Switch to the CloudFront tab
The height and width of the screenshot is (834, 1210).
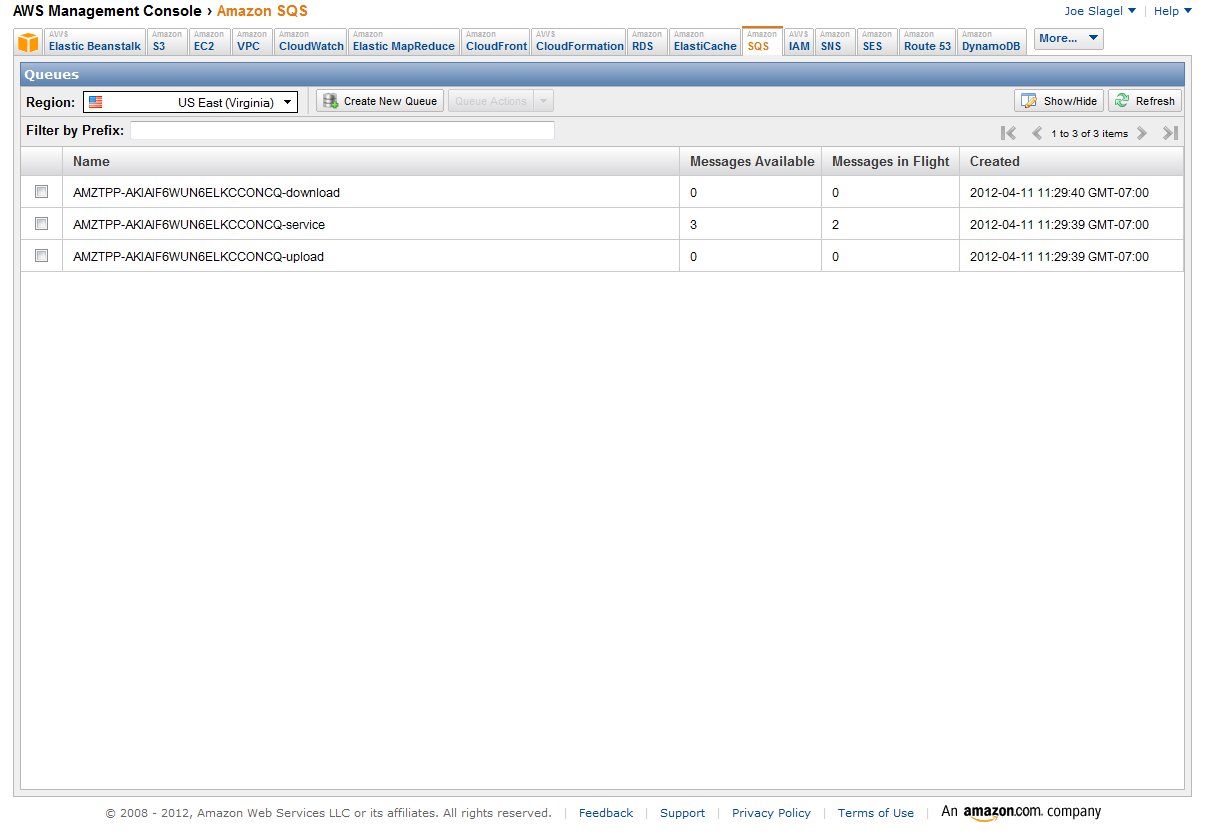pos(496,42)
